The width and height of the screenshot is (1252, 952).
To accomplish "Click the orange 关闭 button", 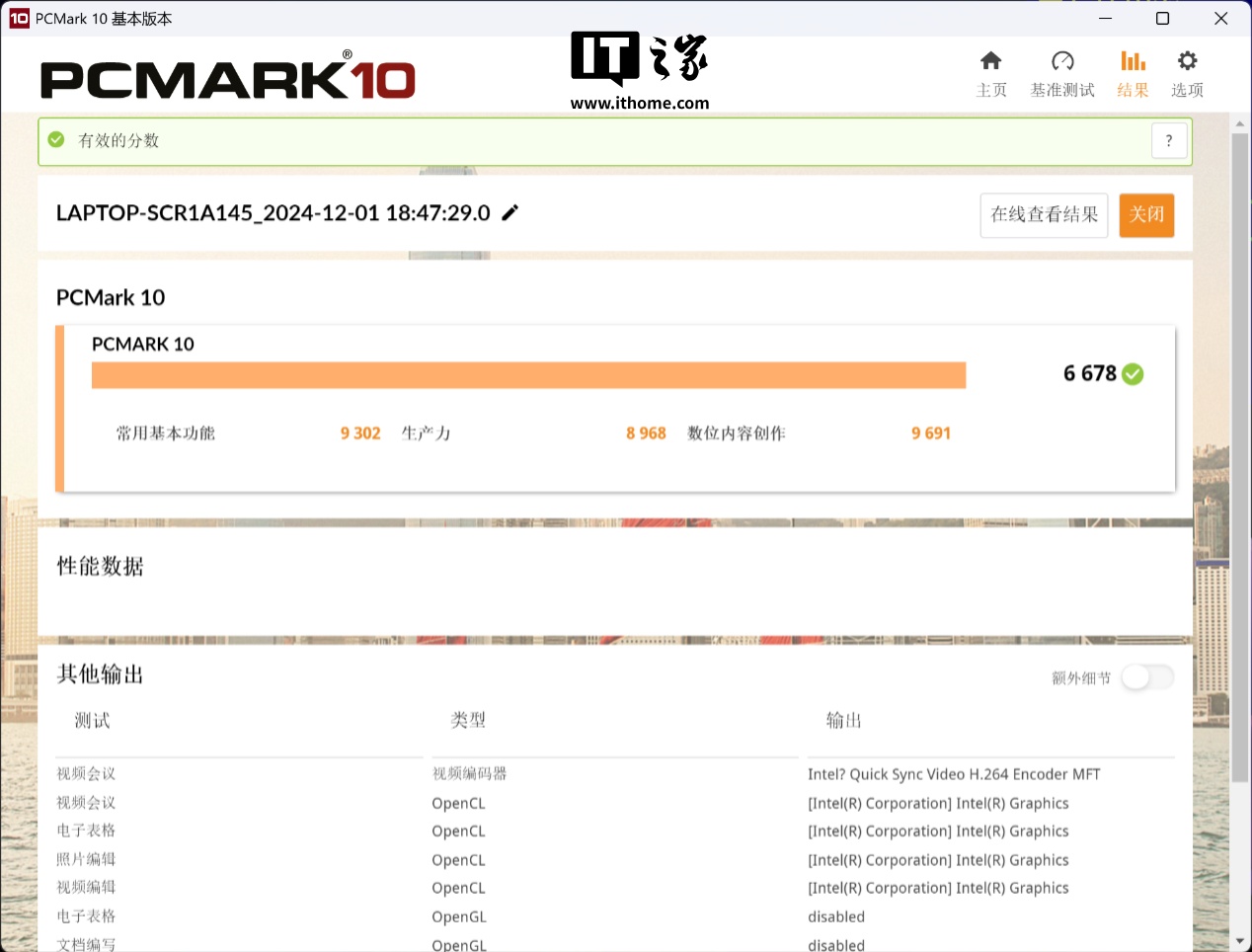I will coord(1146,215).
